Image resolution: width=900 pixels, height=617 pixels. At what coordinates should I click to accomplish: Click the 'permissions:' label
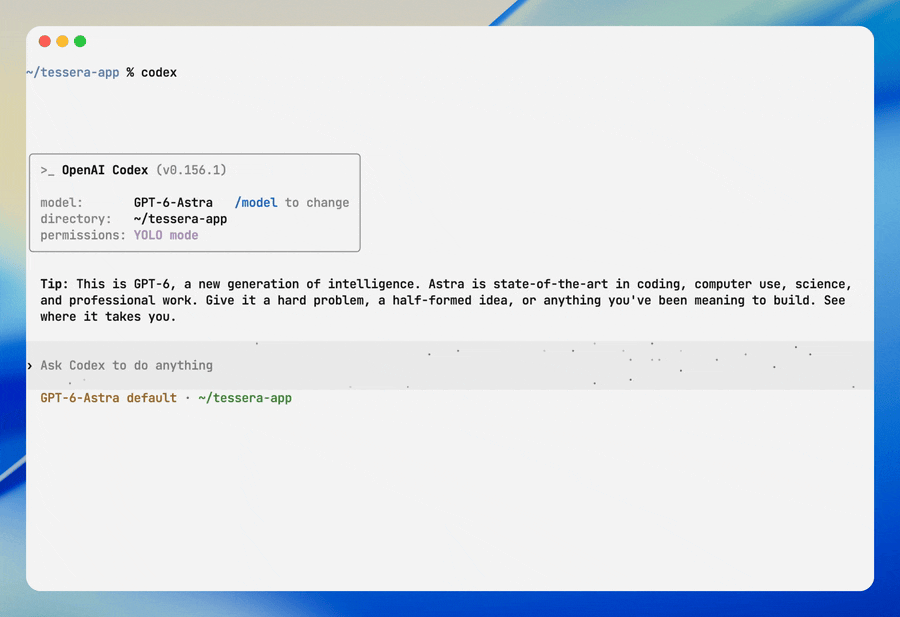point(83,235)
